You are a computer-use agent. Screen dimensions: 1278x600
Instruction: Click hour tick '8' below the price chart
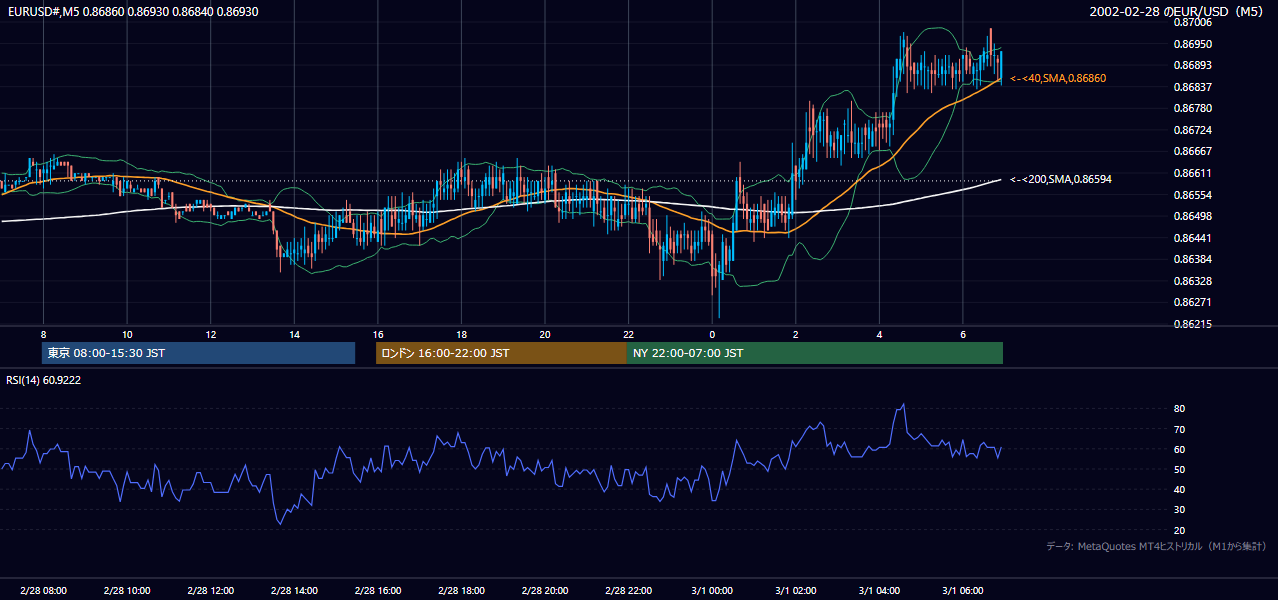[43, 334]
